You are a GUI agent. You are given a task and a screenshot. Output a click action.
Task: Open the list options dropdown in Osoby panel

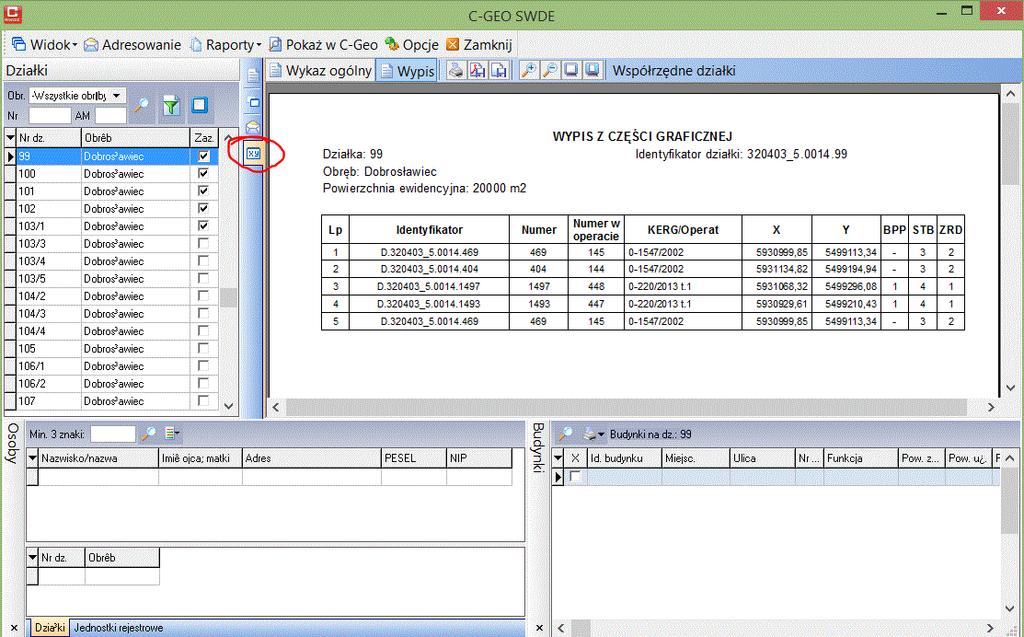pyautogui.click(x=172, y=433)
